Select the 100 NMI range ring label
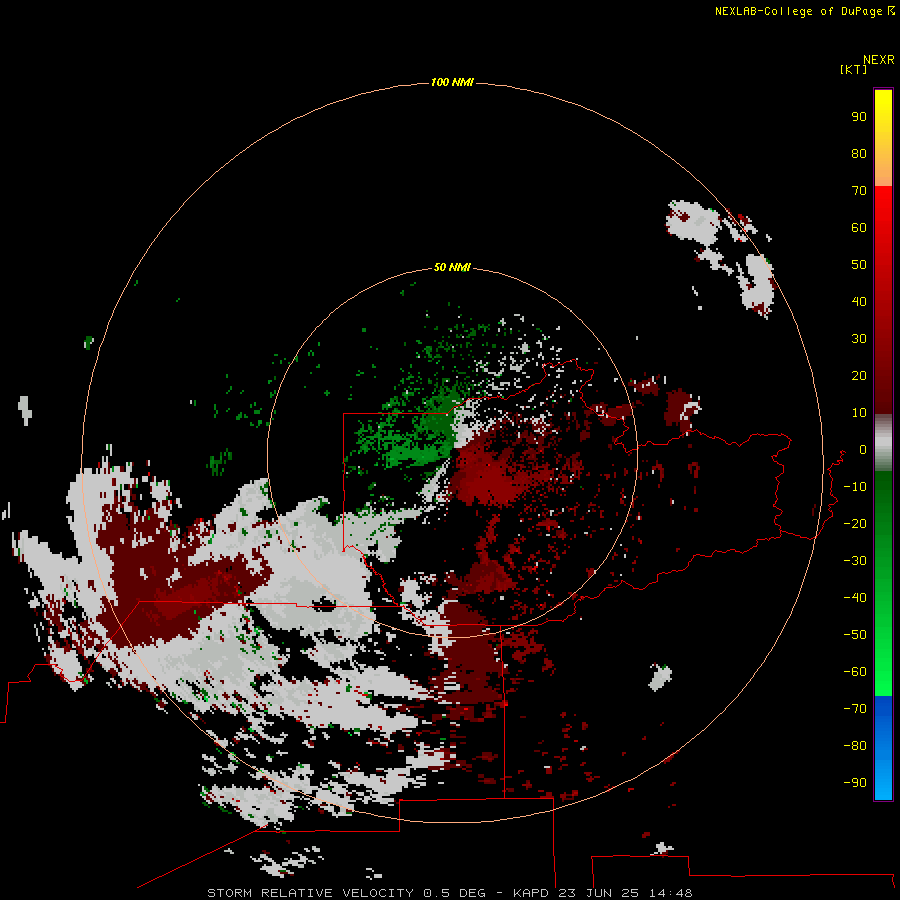900x900 pixels. (452, 82)
